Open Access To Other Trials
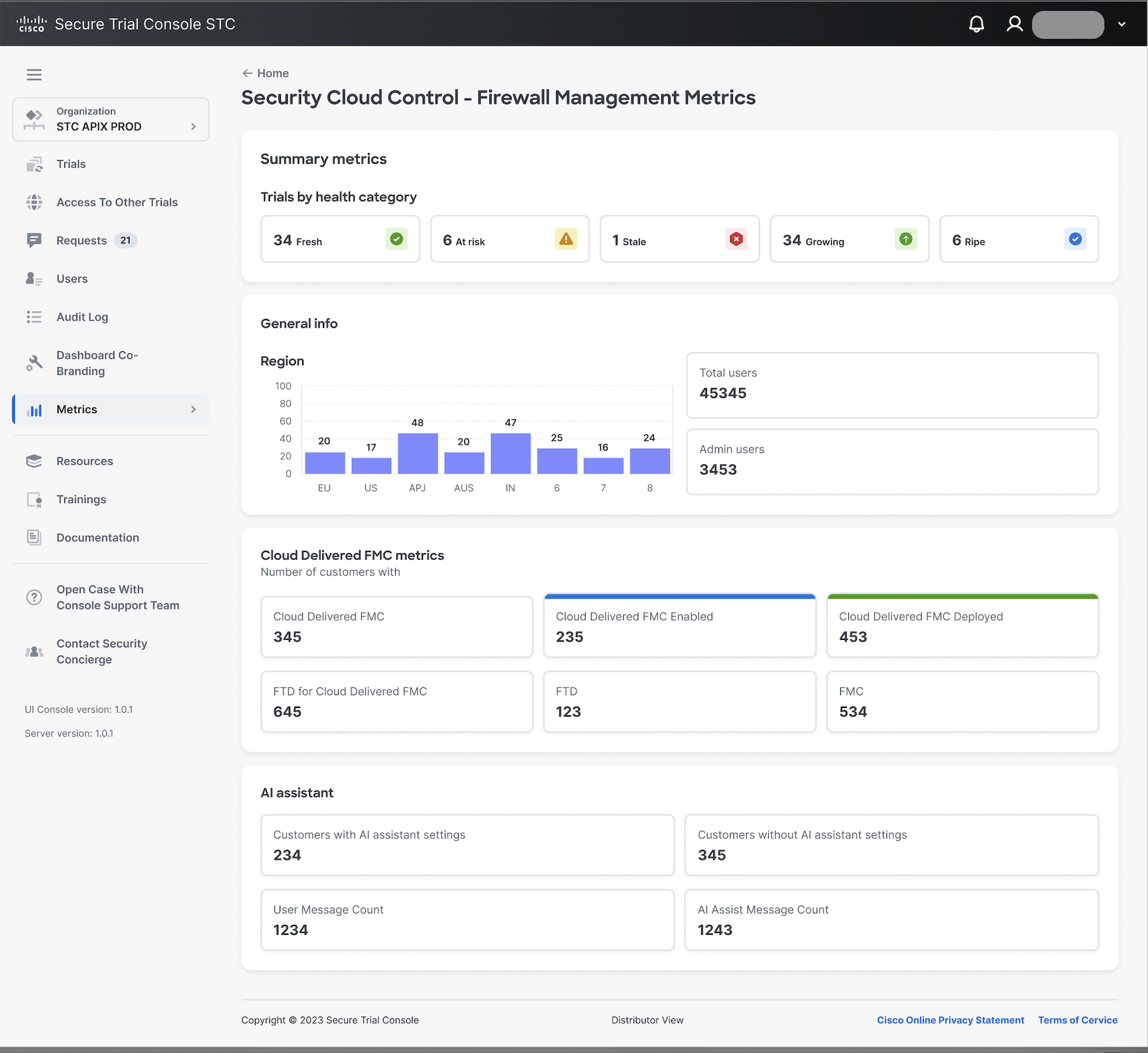The height and width of the screenshot is (1053, 1148). pos(117,202)
